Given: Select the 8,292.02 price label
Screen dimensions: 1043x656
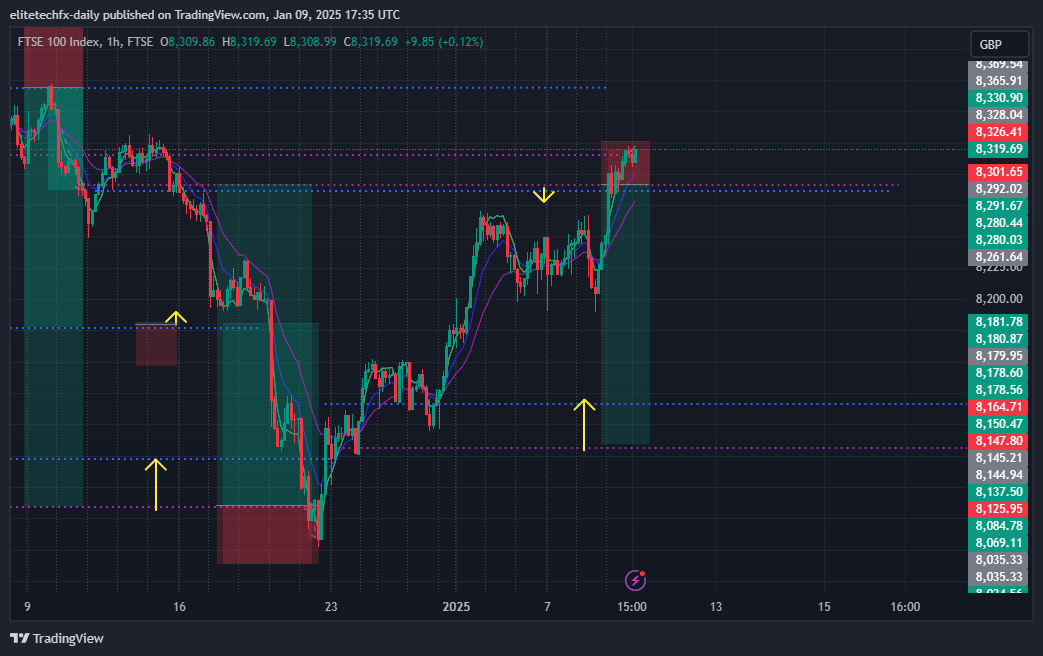Looking at the screenshot, I should point(998,189).
